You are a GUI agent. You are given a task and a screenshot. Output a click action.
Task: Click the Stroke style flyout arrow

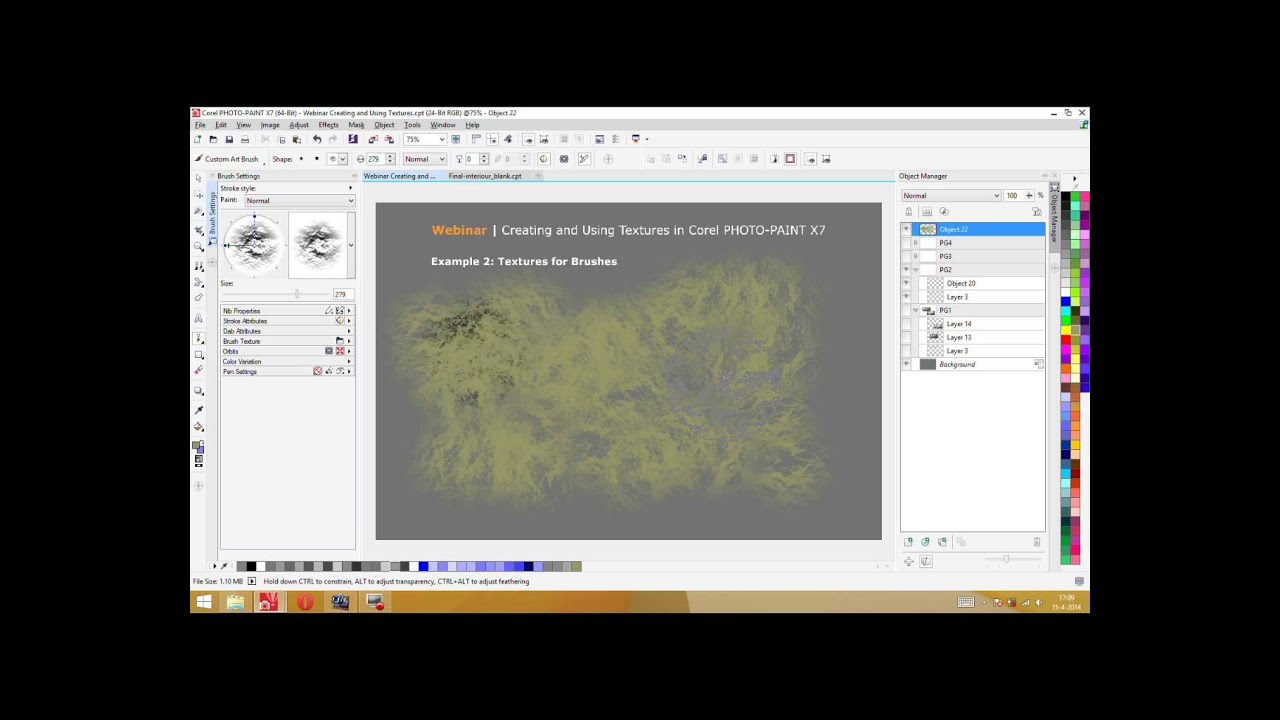pos(350,188)
